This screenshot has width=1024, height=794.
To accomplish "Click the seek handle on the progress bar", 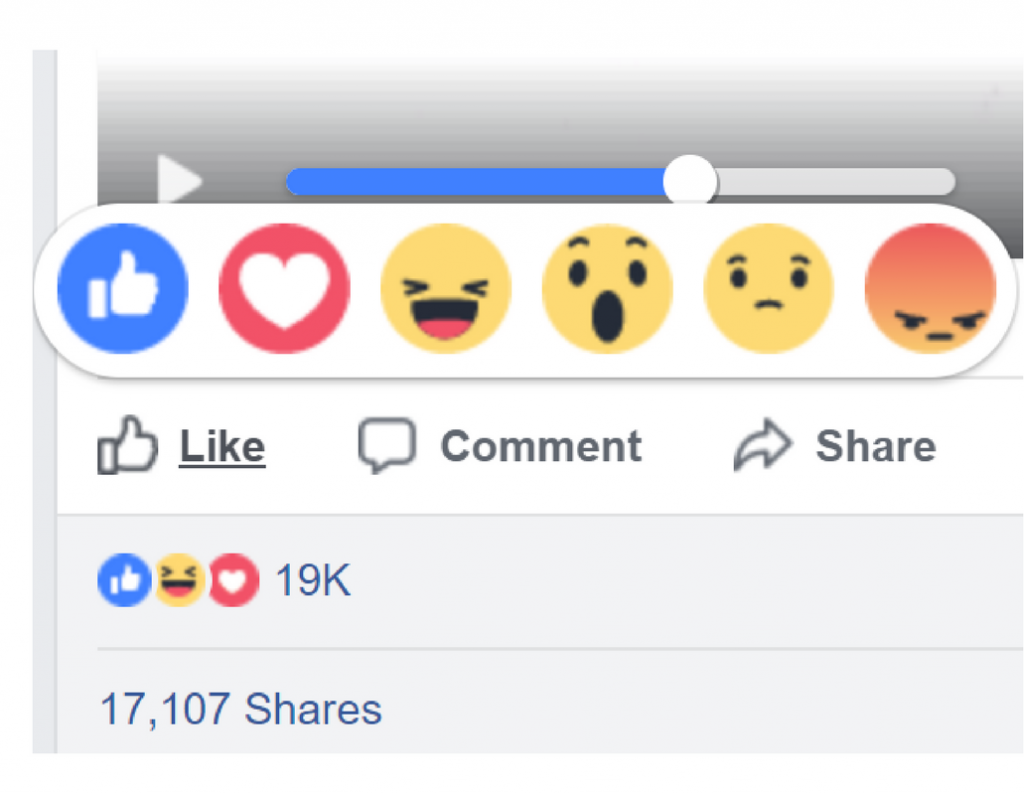I will [690, 180].
